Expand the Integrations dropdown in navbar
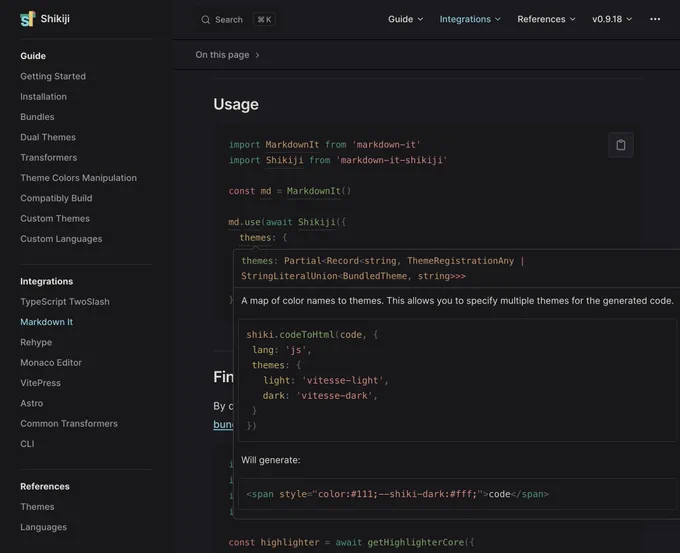The width and height of the screenshot is (680, 553). (470, 19)
